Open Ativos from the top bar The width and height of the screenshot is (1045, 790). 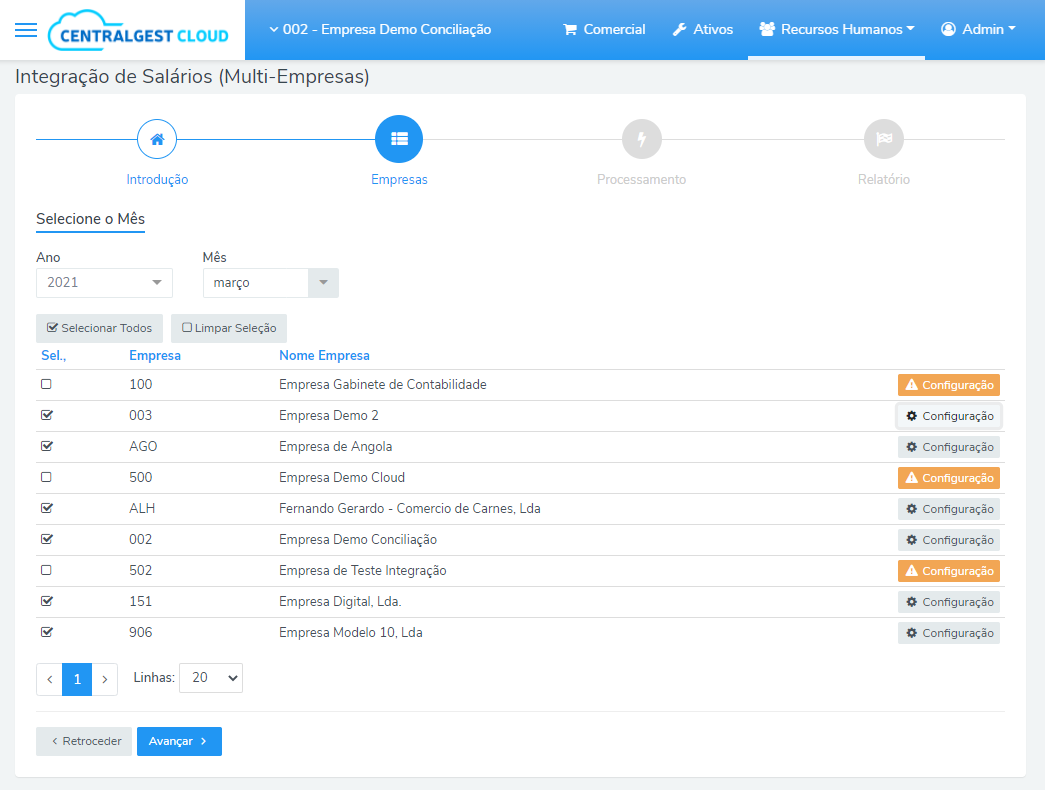pos(703,29)
